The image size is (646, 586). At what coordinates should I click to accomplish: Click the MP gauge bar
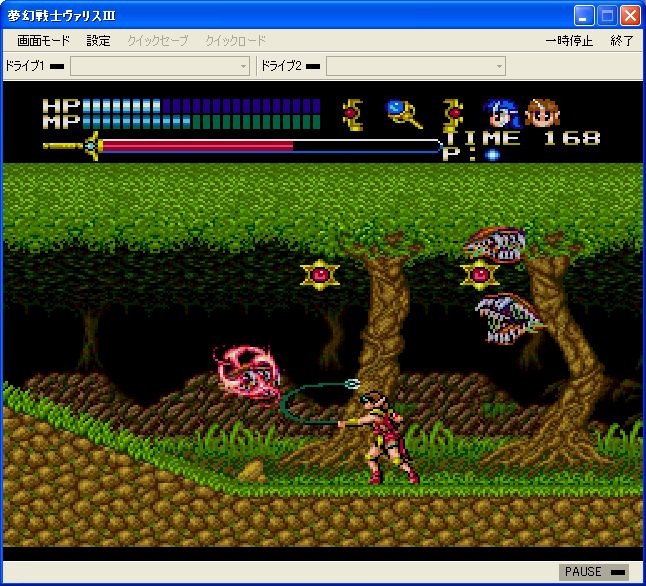(x=201, y=122)
